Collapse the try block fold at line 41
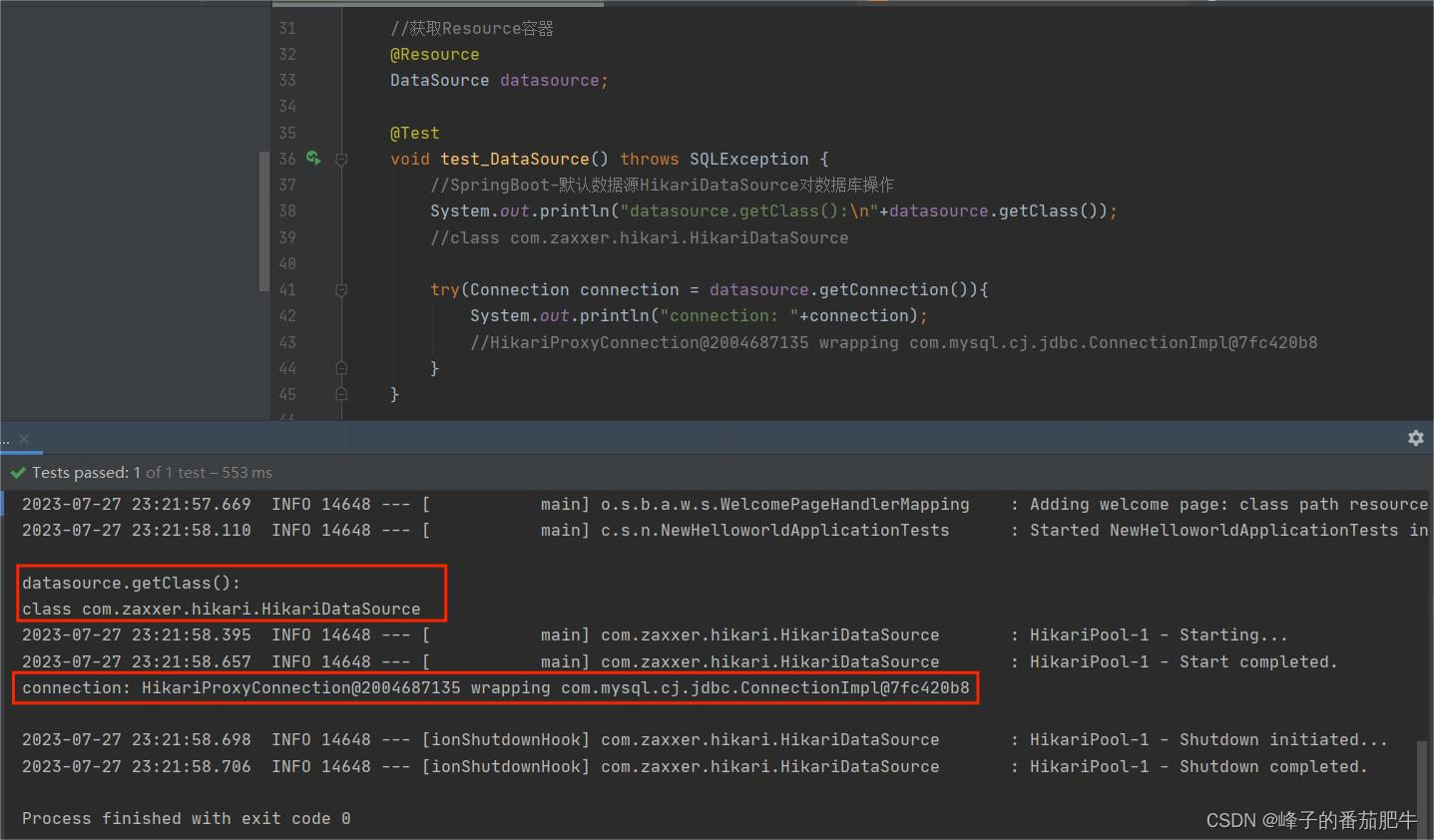Viewport: 1434px width, 840px height. [x=341, y=289]
